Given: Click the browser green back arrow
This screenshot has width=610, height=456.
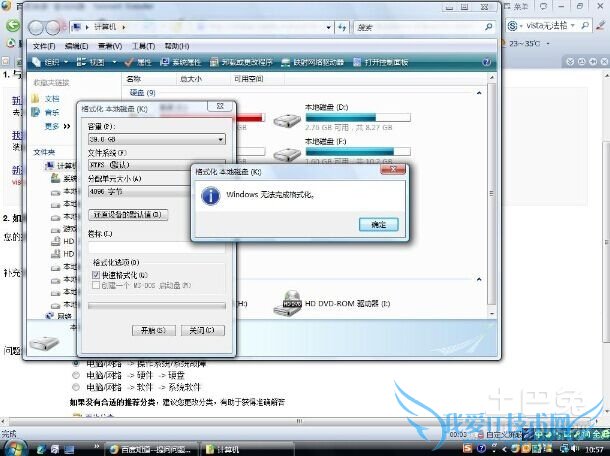Looking at the screenshot, I should [13, 26].
